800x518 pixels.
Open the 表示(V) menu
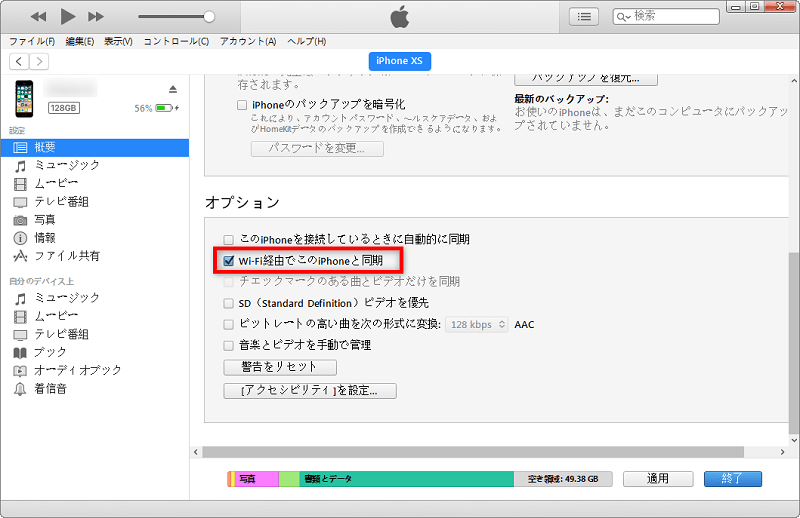(x=118, y=41)
